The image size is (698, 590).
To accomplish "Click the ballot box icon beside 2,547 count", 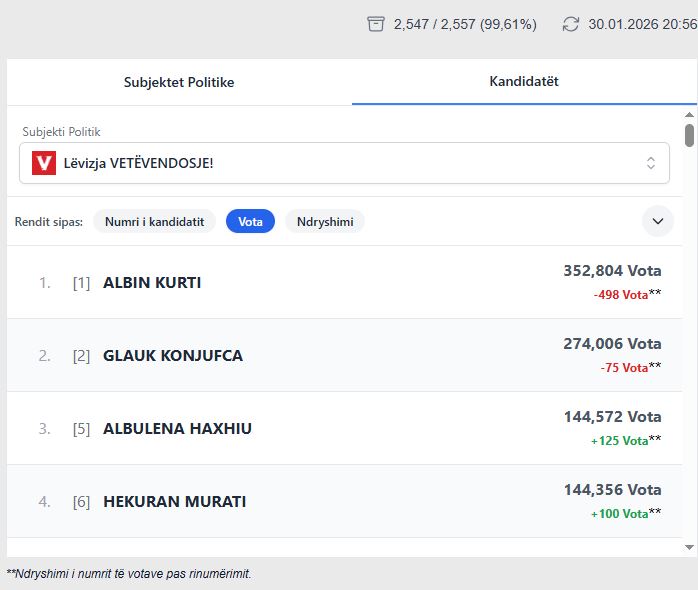I will pyautogui.click(x=376, y=24).
